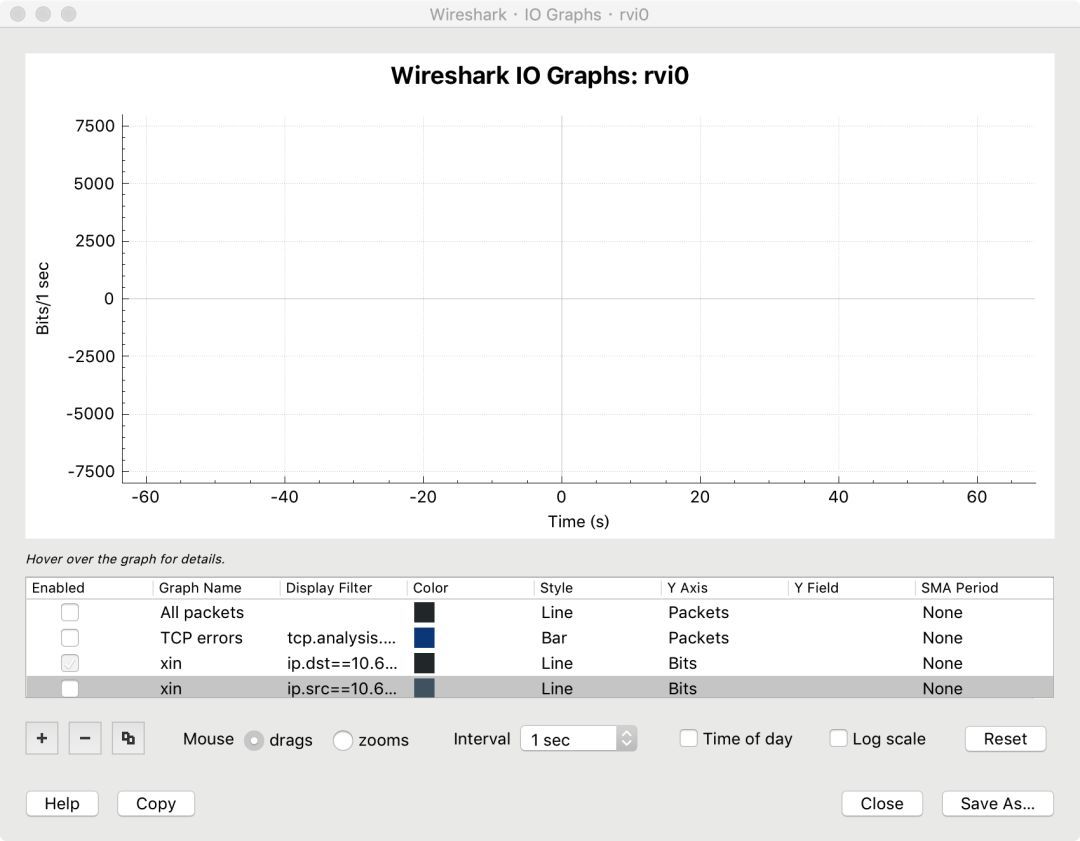Copy the graph data
The image size is (1080, 841).
(156, 803)
